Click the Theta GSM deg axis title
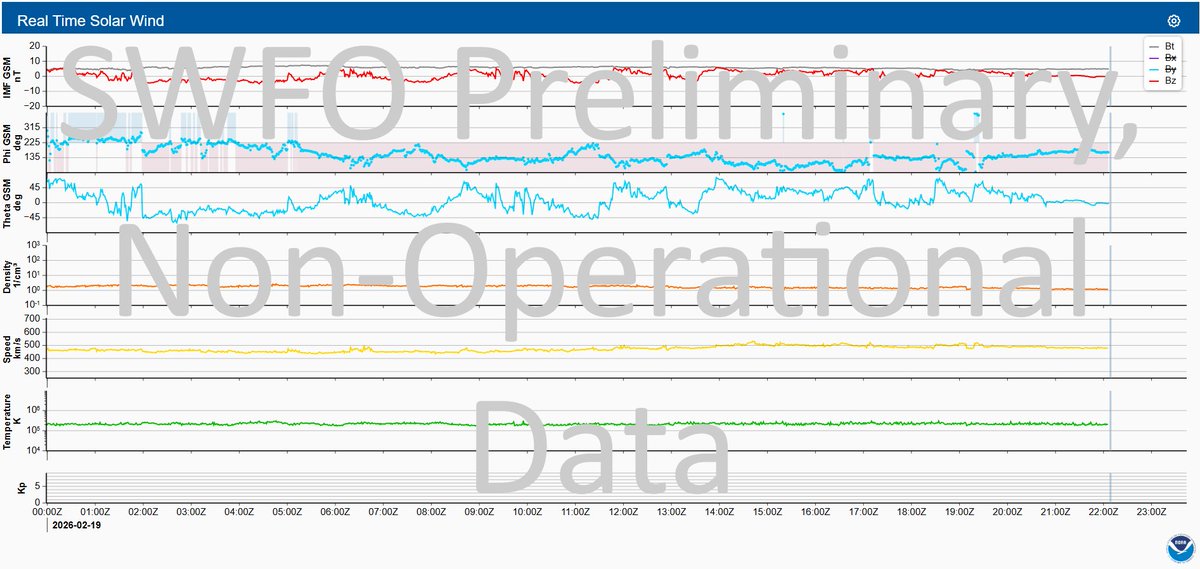Viewport: 1200px width, 569px height. (x=12, y=205)
